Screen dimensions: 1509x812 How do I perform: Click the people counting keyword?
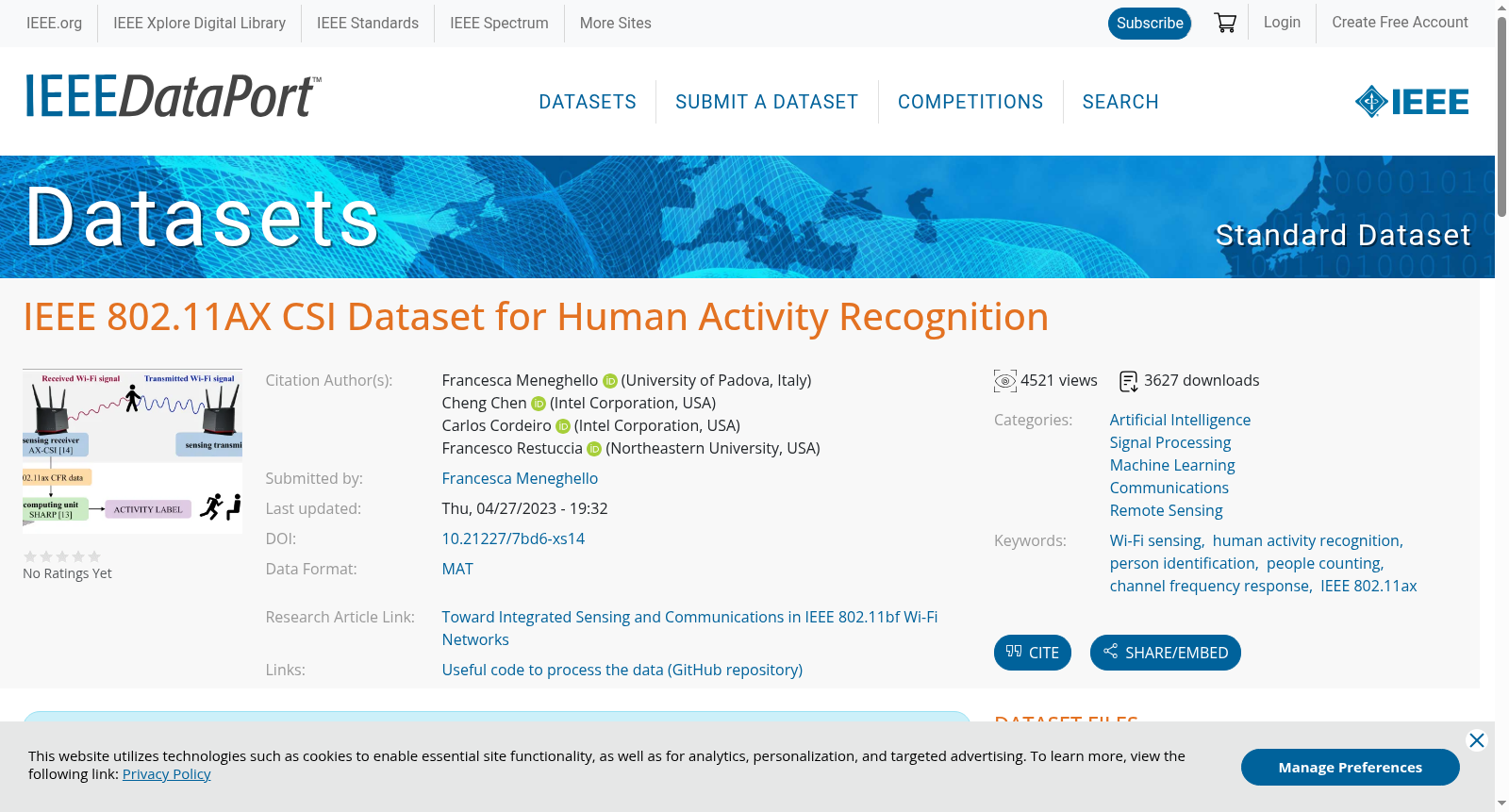[x=1323, y=563]
